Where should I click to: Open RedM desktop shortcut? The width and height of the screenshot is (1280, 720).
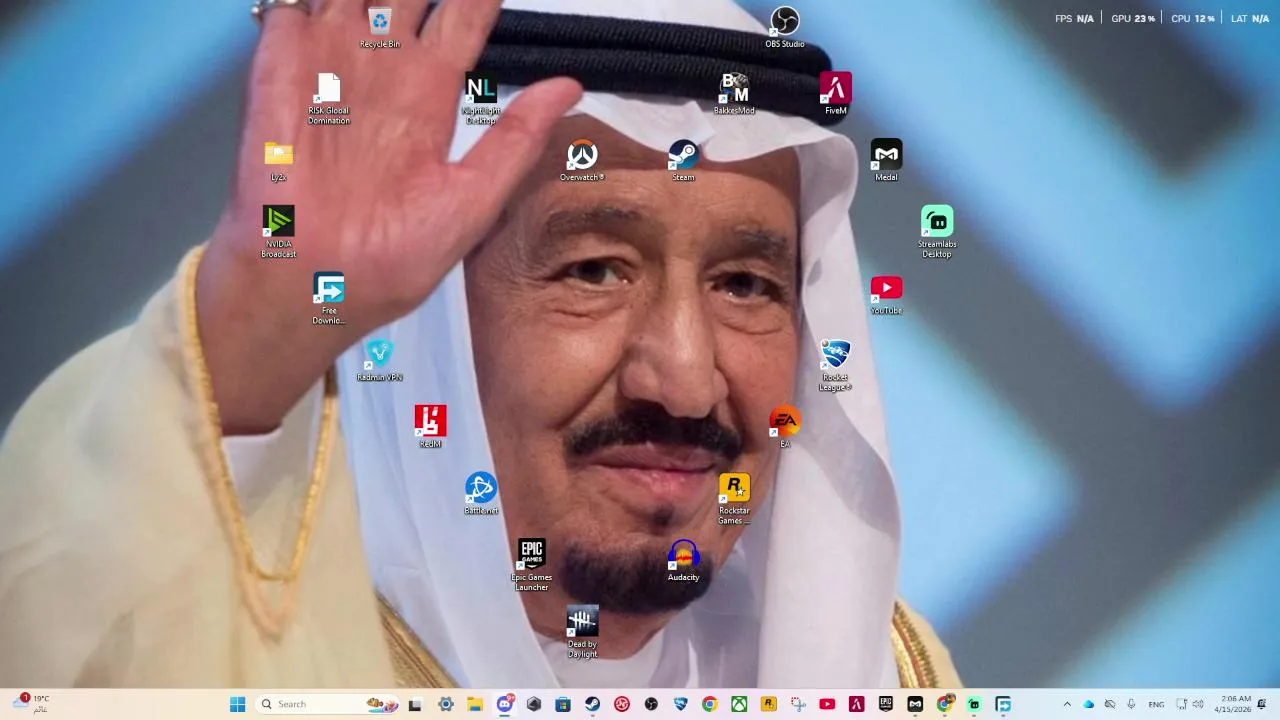430,428
